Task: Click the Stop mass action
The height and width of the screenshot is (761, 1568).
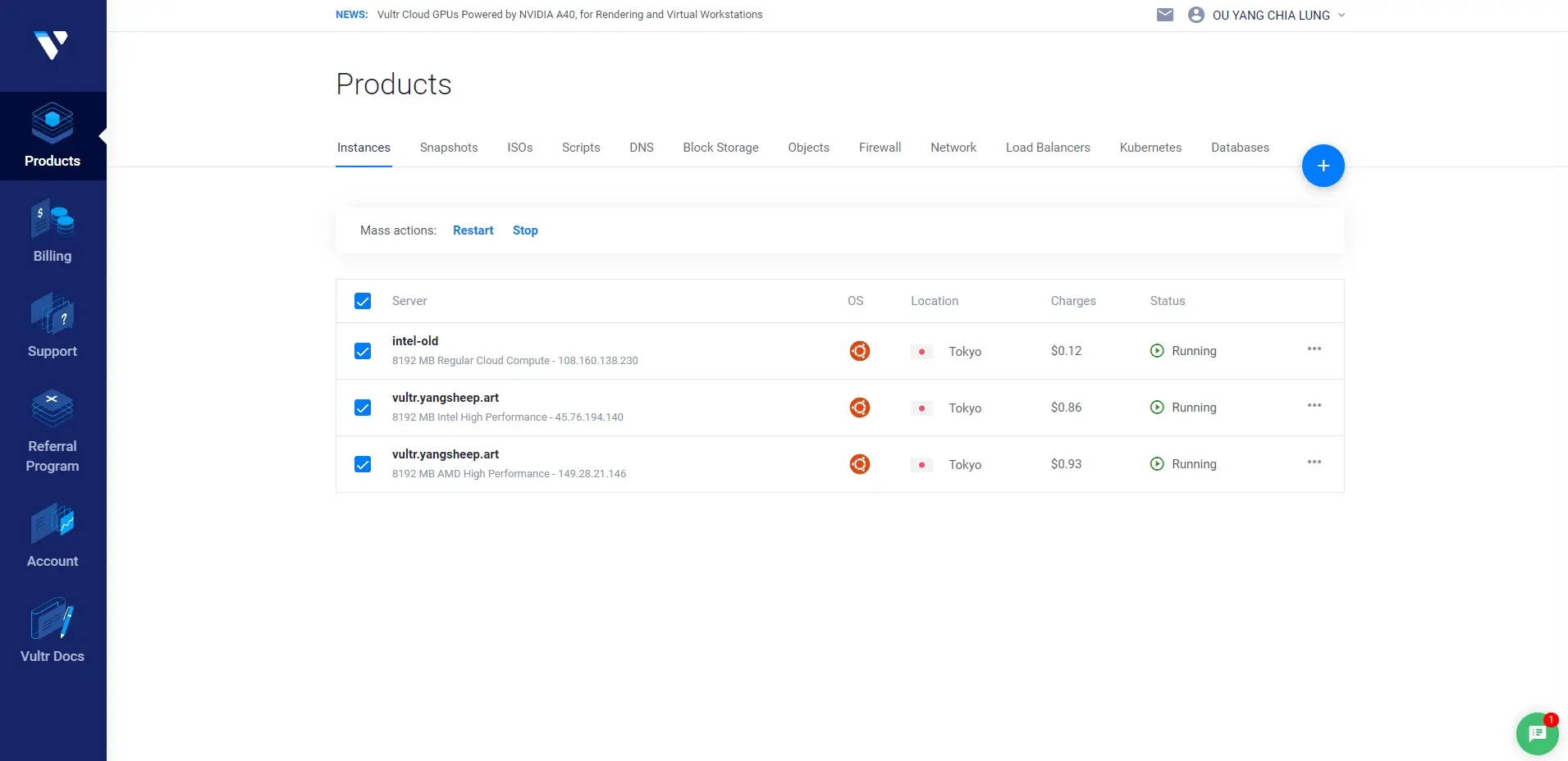Action: (525, 230)
